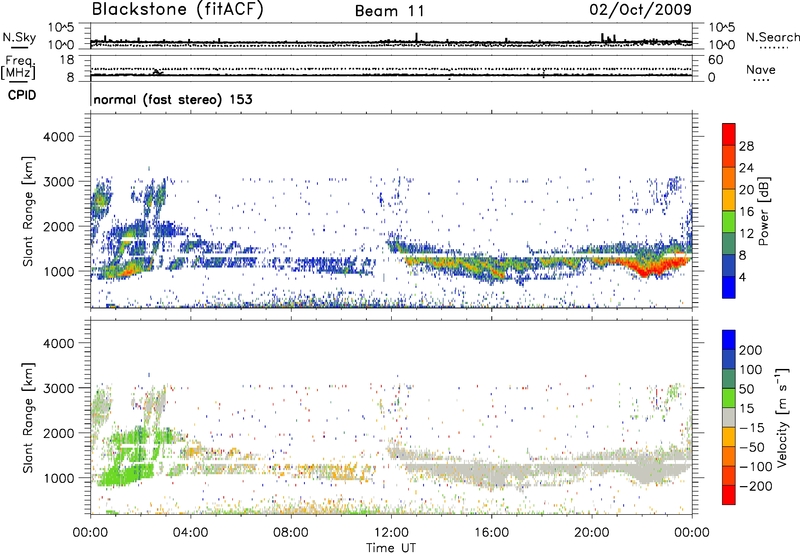Click the 'Nave' legend label
Screen dimensions: 800x554
[x=761, y=70]
